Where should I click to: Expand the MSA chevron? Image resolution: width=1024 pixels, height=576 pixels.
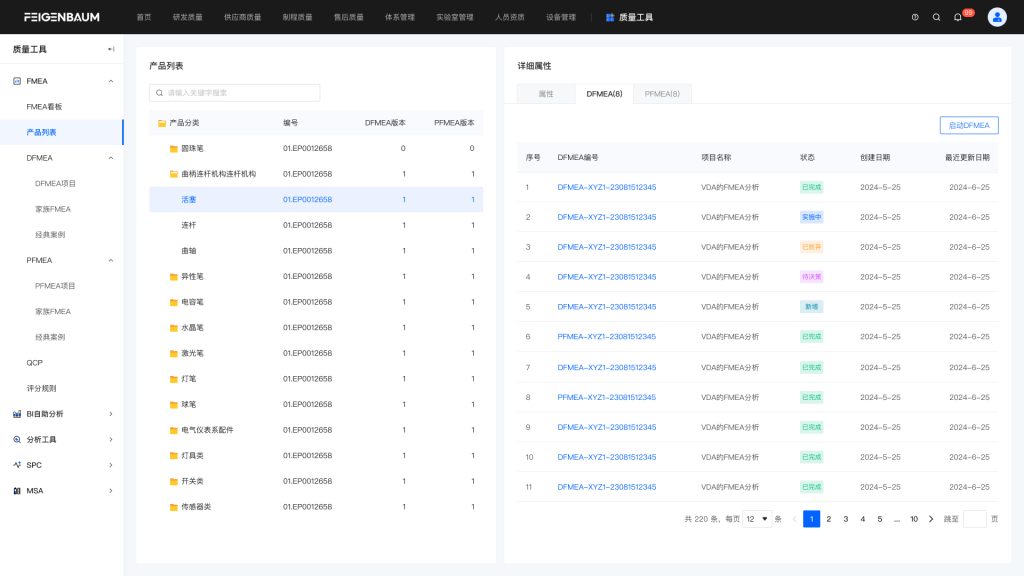pyautogui.click(x=111, y=490)
